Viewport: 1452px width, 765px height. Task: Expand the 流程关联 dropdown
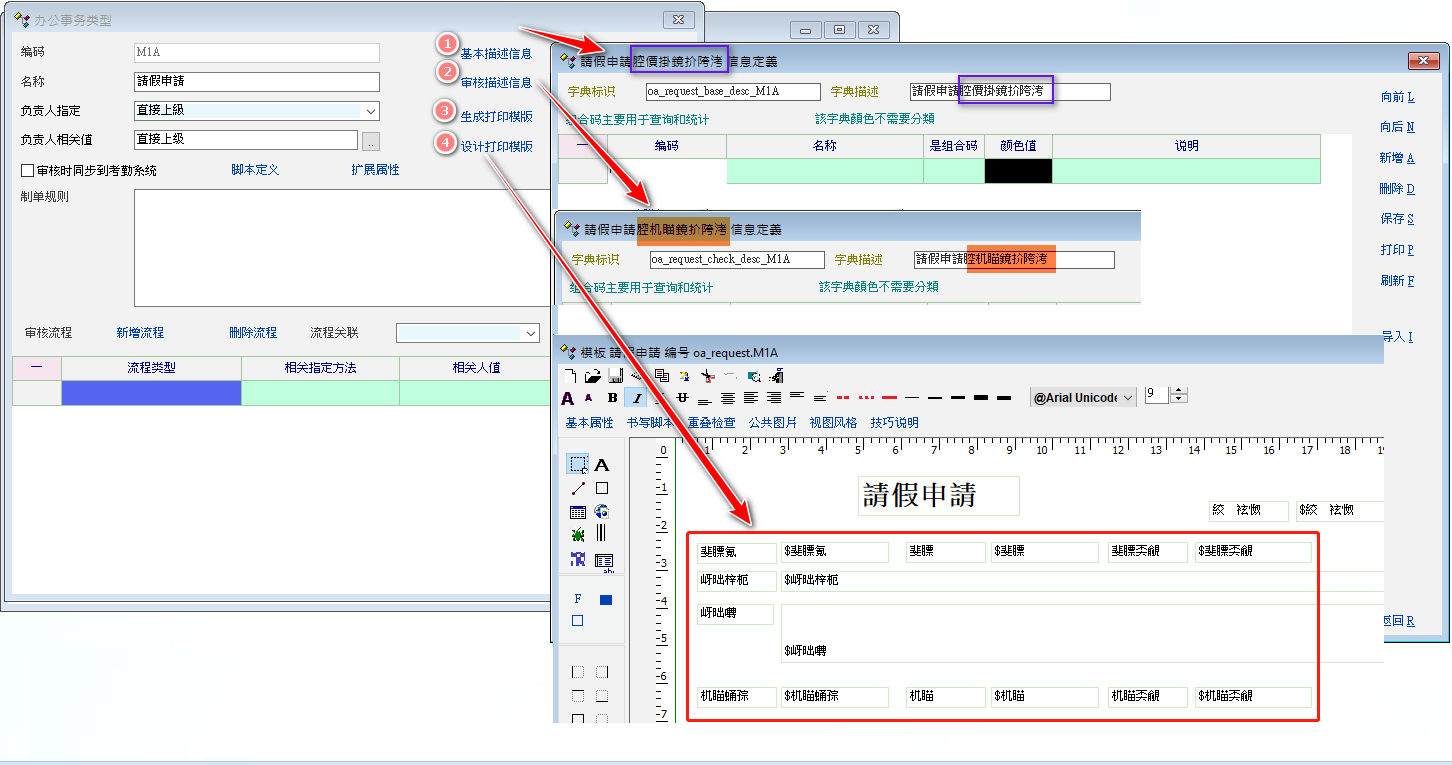point(530,333)
